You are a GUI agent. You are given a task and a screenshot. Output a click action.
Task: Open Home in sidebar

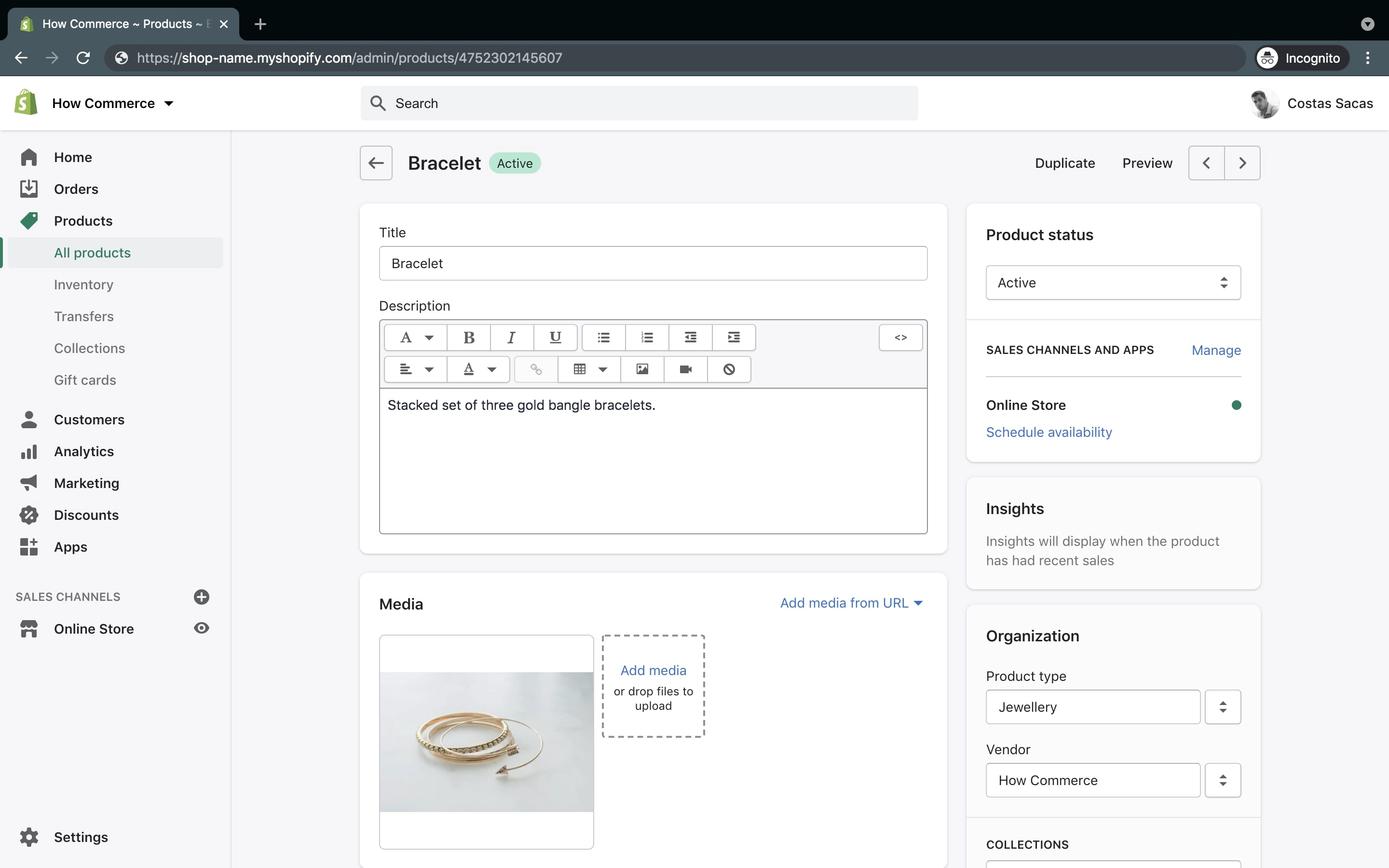click(x=73, y=157)
